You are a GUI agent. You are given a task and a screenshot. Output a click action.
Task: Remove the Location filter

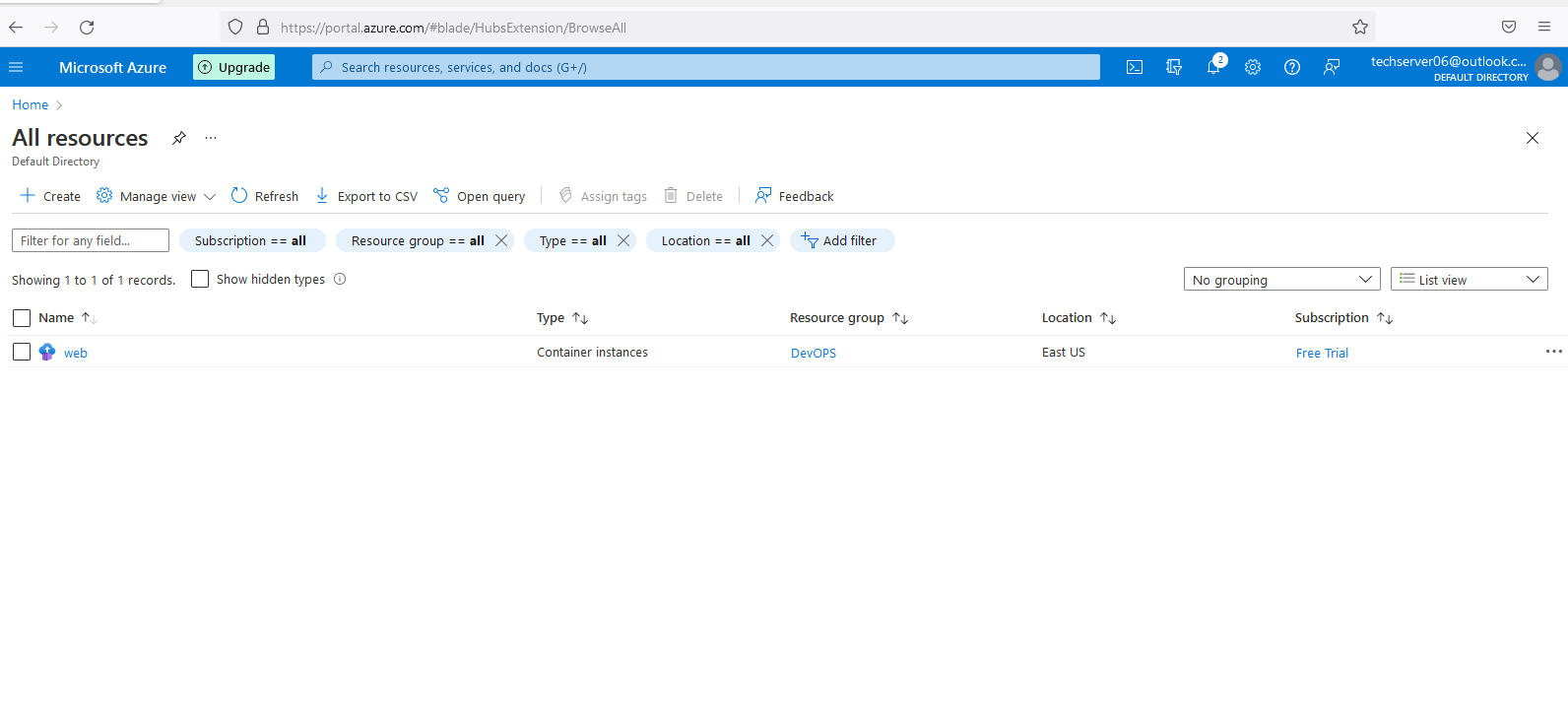pos(767,240)
